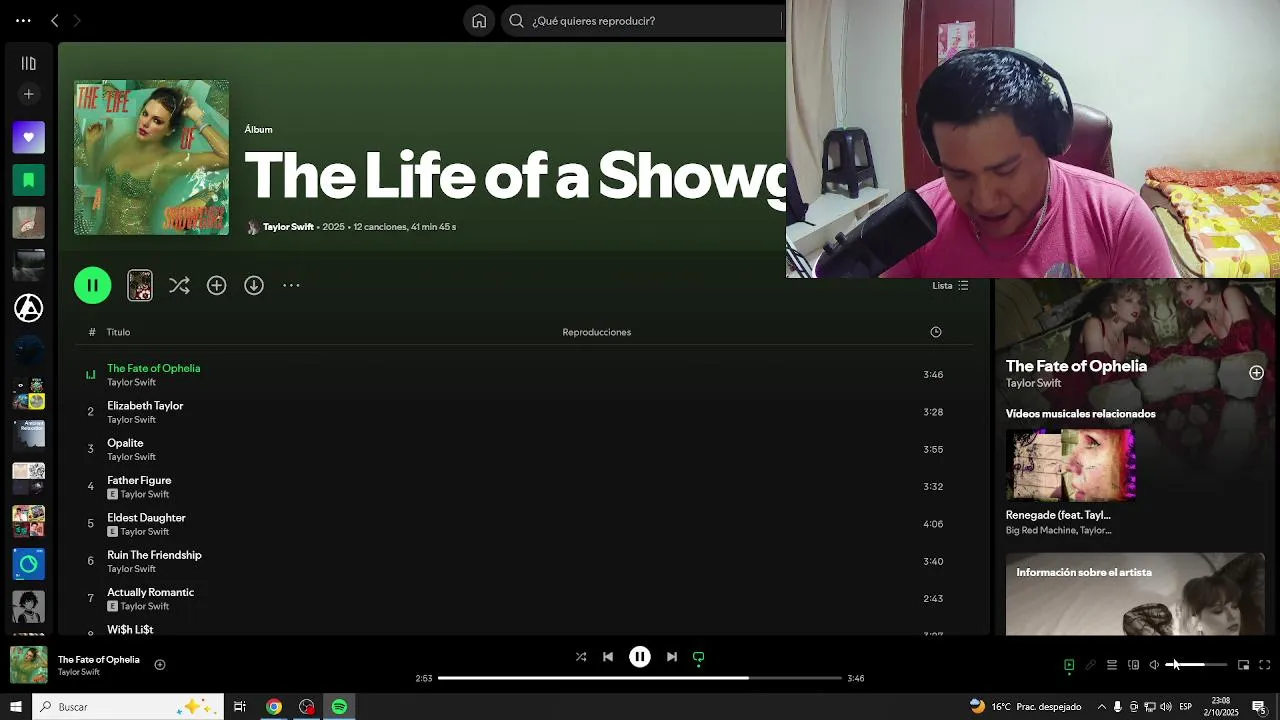Open Taylor Swift link under Opalite
The image size is (1280, 720).
[x=131, y=457]
